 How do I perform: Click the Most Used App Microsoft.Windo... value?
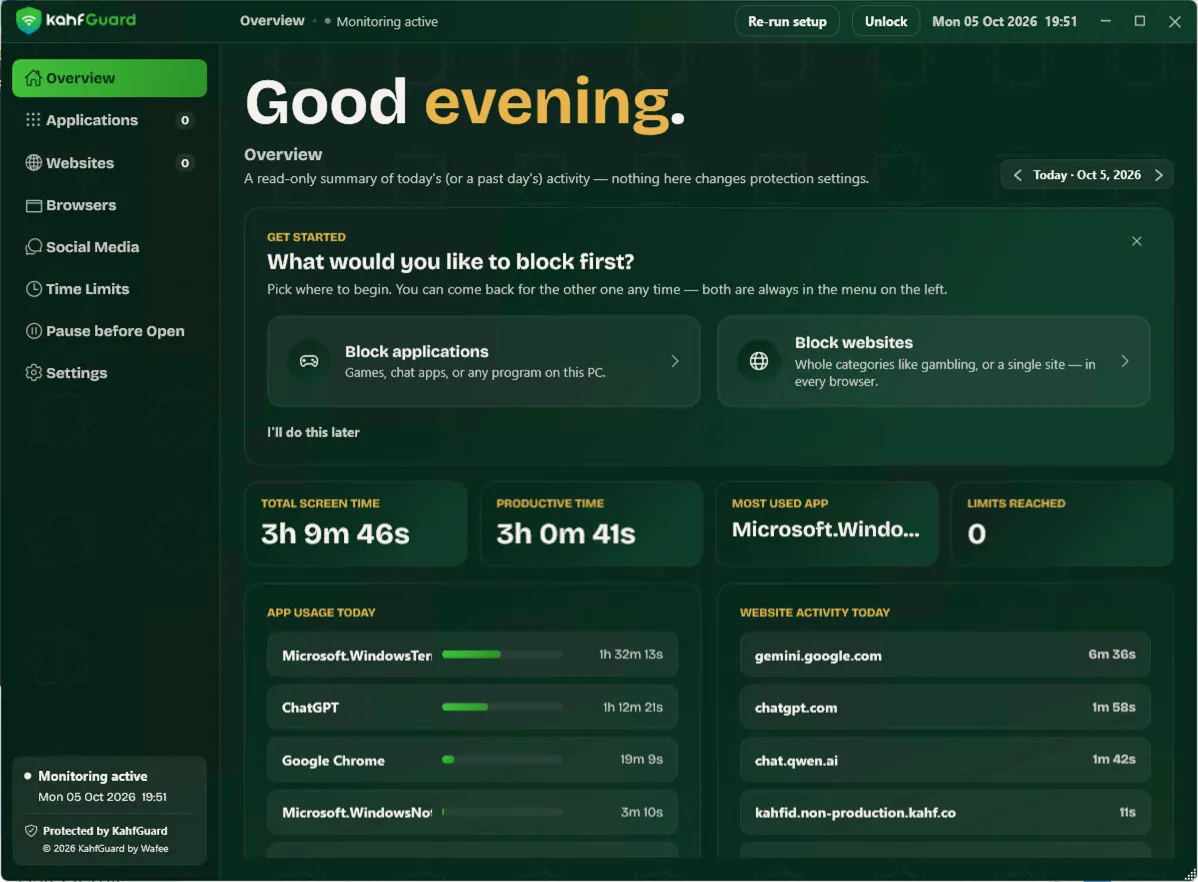(x=826, y=530)
